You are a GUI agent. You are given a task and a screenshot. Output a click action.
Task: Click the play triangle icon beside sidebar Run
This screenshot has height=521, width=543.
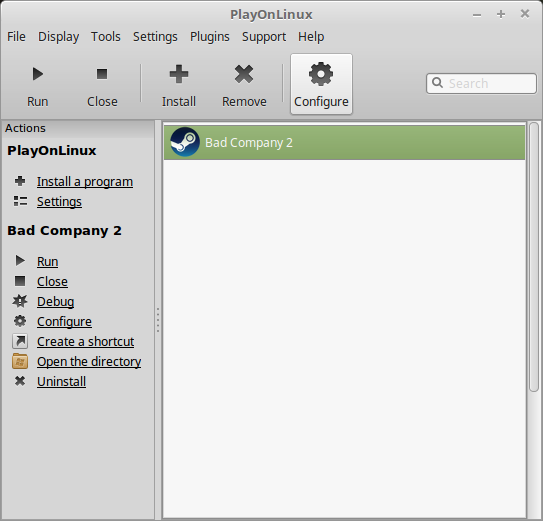pos(20,261)
